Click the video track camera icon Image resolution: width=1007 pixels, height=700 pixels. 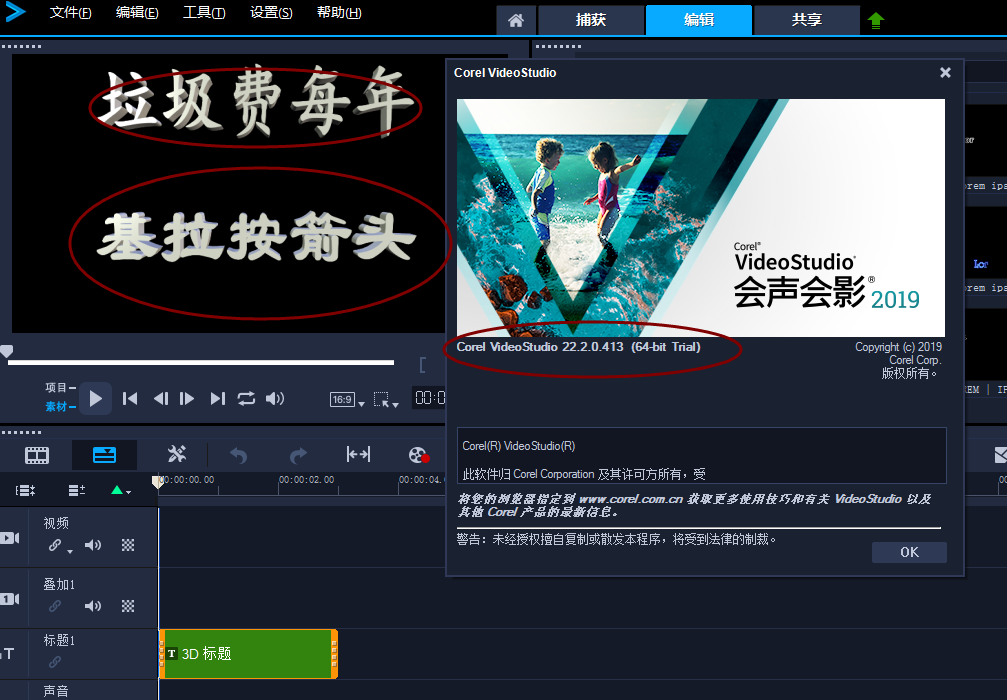coord(10,538)
